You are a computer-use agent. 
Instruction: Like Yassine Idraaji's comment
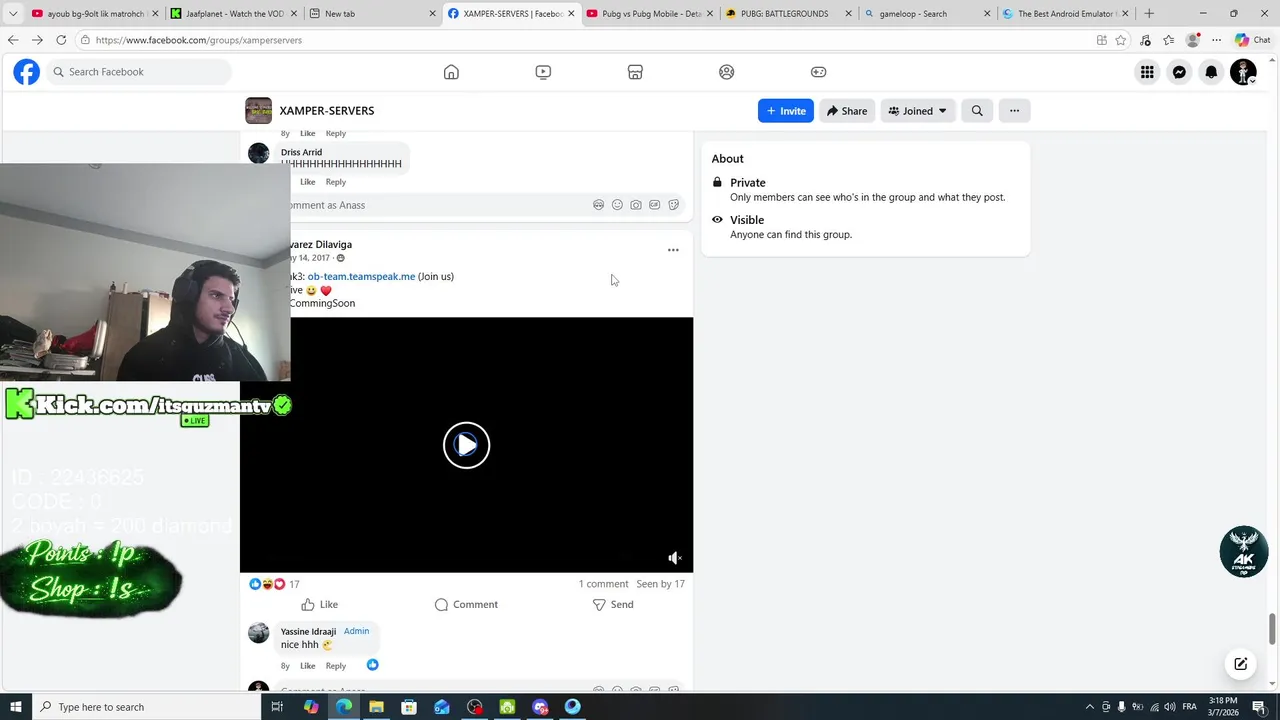[308, 666]
